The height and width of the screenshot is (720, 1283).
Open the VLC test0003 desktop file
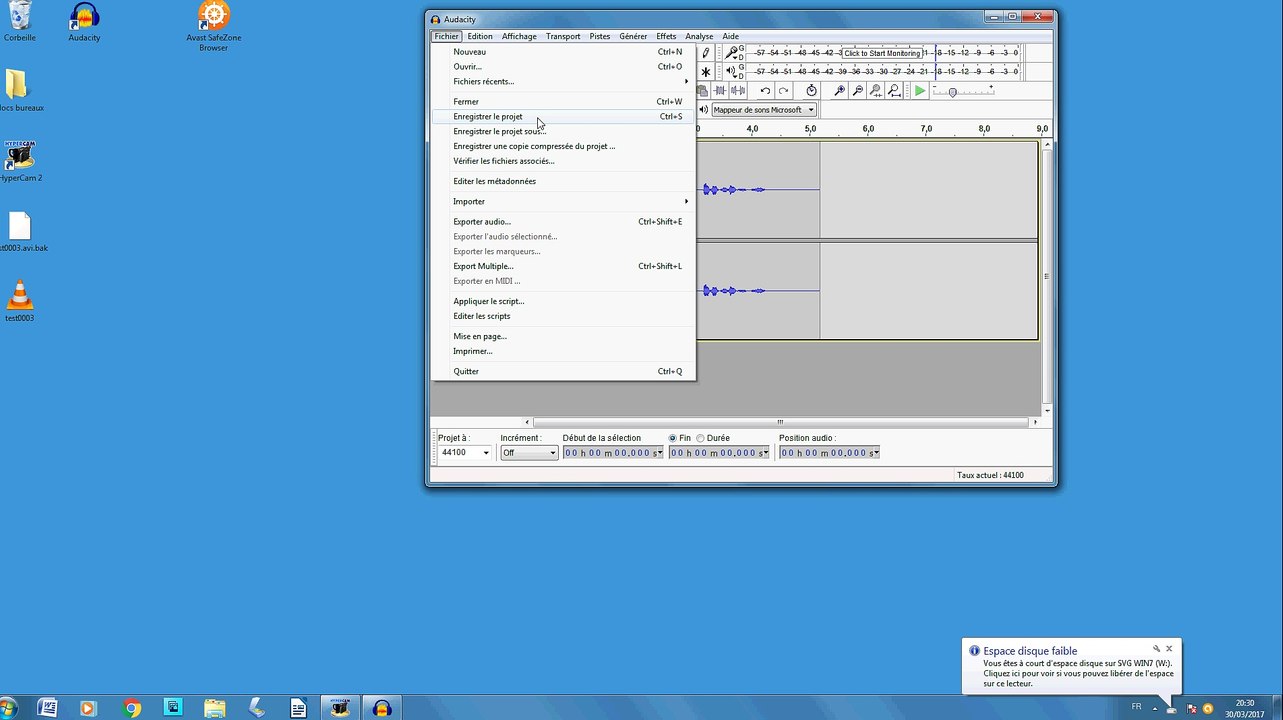point(19,302)
